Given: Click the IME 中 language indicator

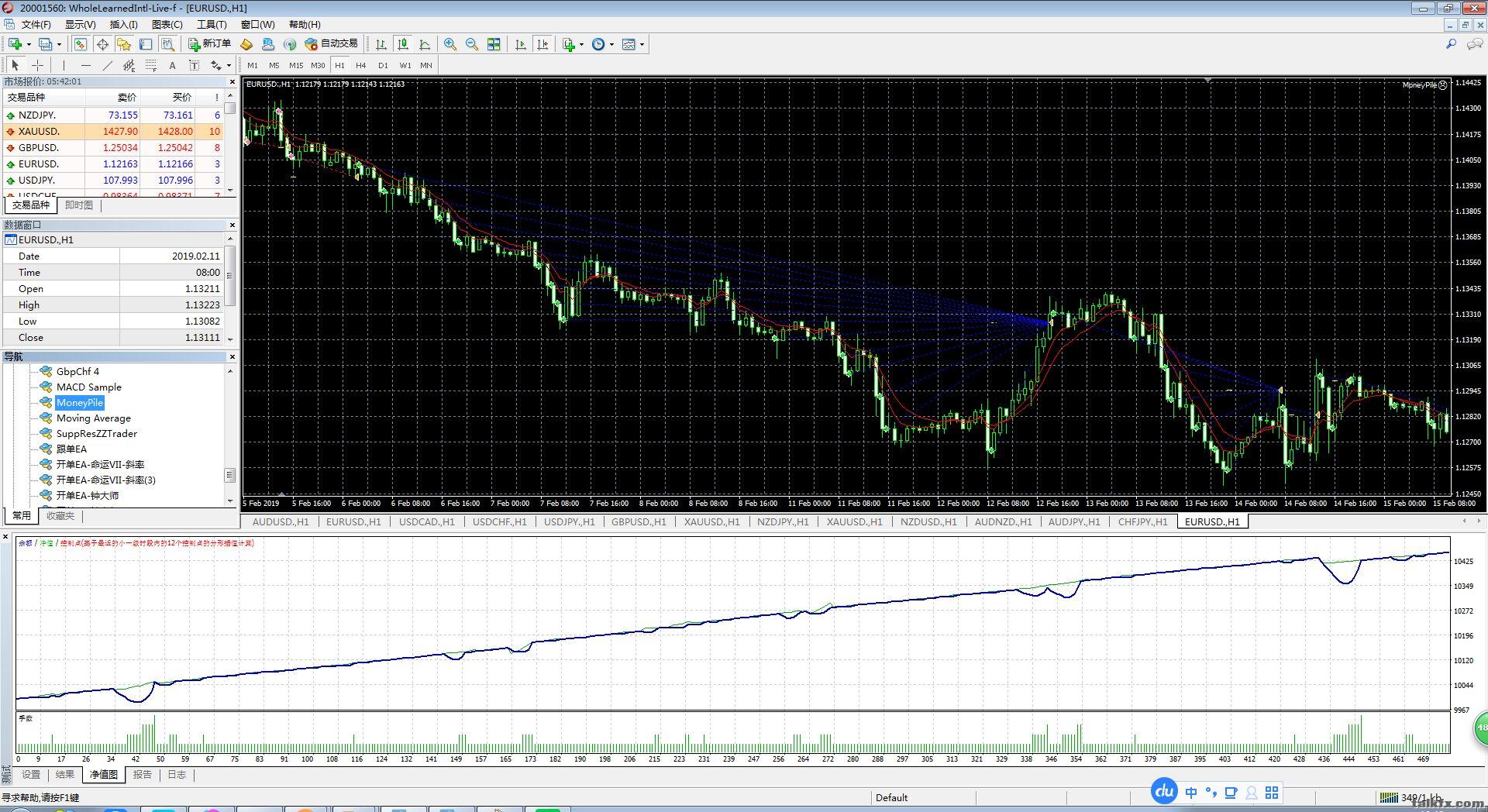Looking at the screenshot, I should tap(1191, 793).
